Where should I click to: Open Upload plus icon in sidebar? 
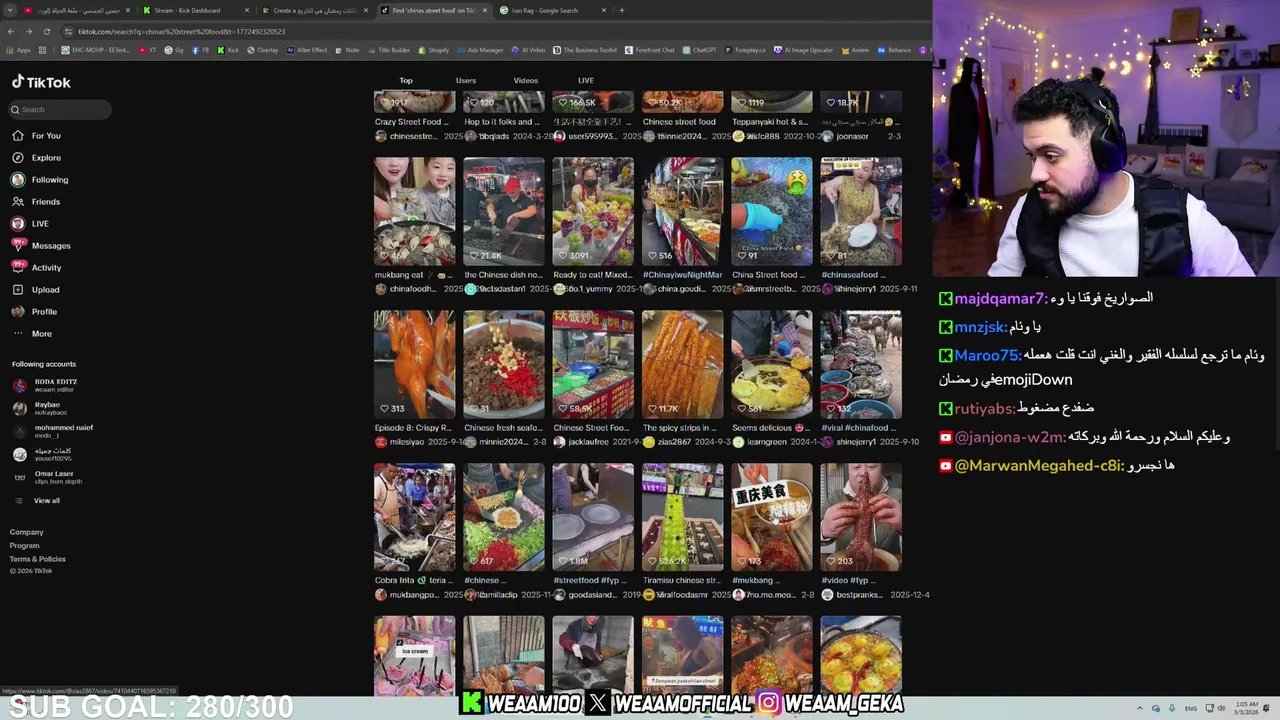pyautogui.click(x=17, y=290)
